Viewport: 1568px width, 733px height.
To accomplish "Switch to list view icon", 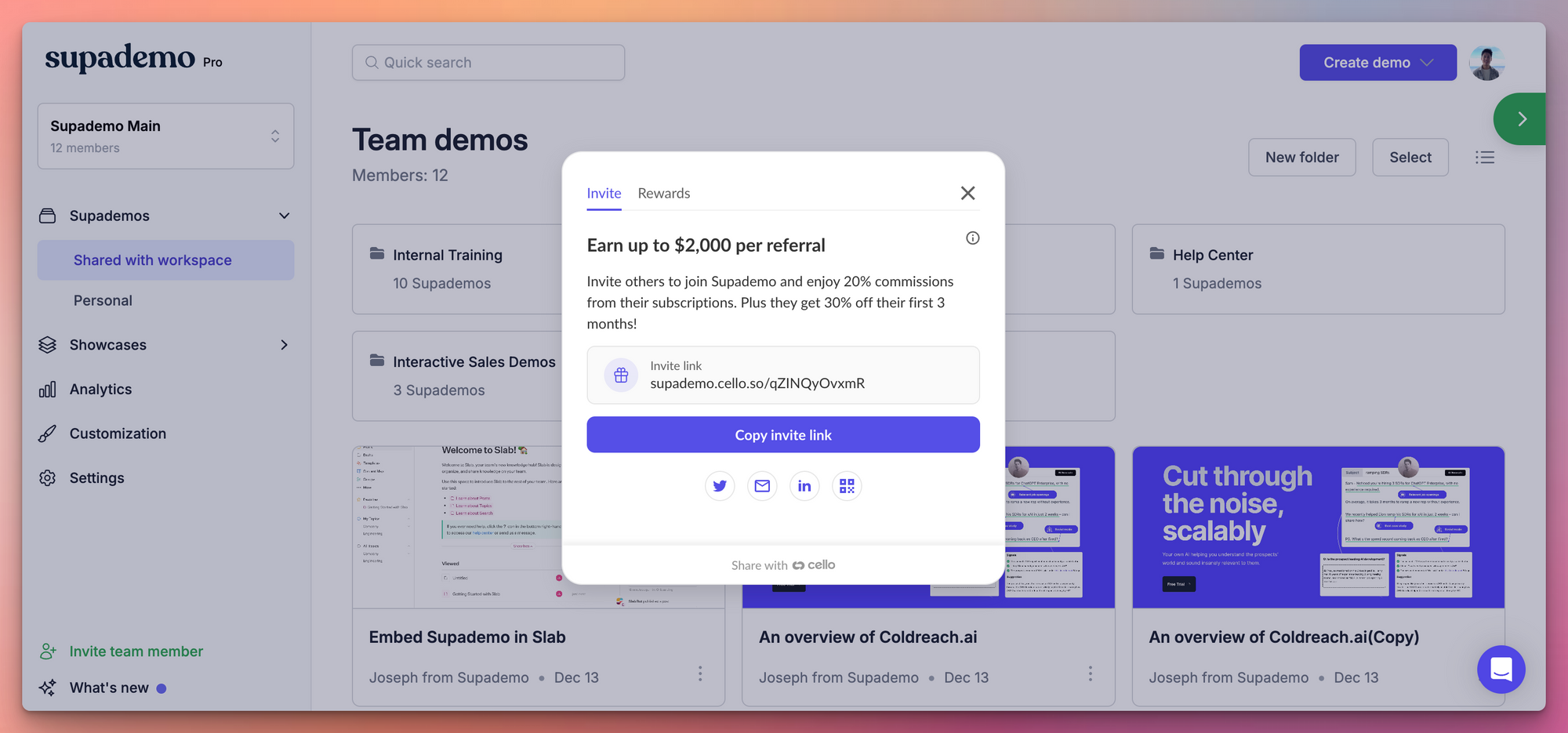I will (1485, 158).
